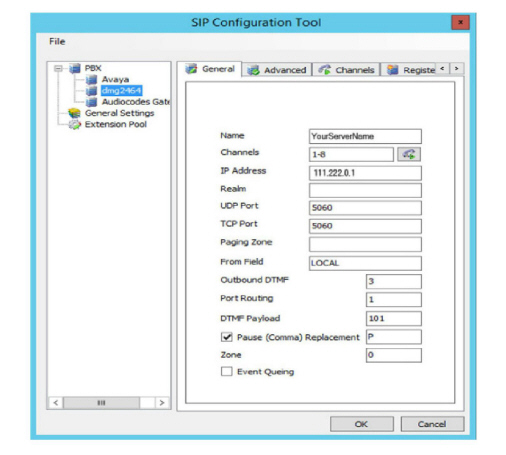
Task: Click the Paging Zone label
Action: click(246, 242)
